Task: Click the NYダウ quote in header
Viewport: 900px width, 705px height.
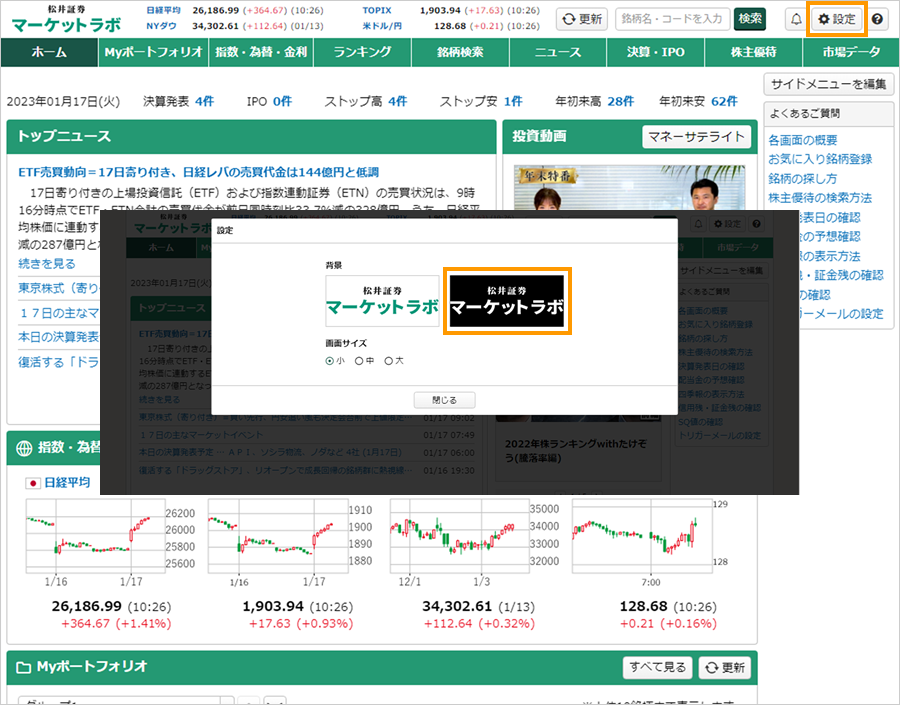Action: [x=235, y=26]
